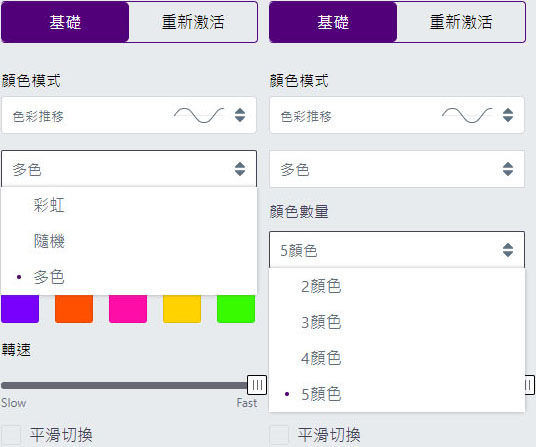Image resolution: width=536 pixels, height=447 pixels.
Task: Toggle right 平滑切換 checkbox
Action: [x=279, y=435]
